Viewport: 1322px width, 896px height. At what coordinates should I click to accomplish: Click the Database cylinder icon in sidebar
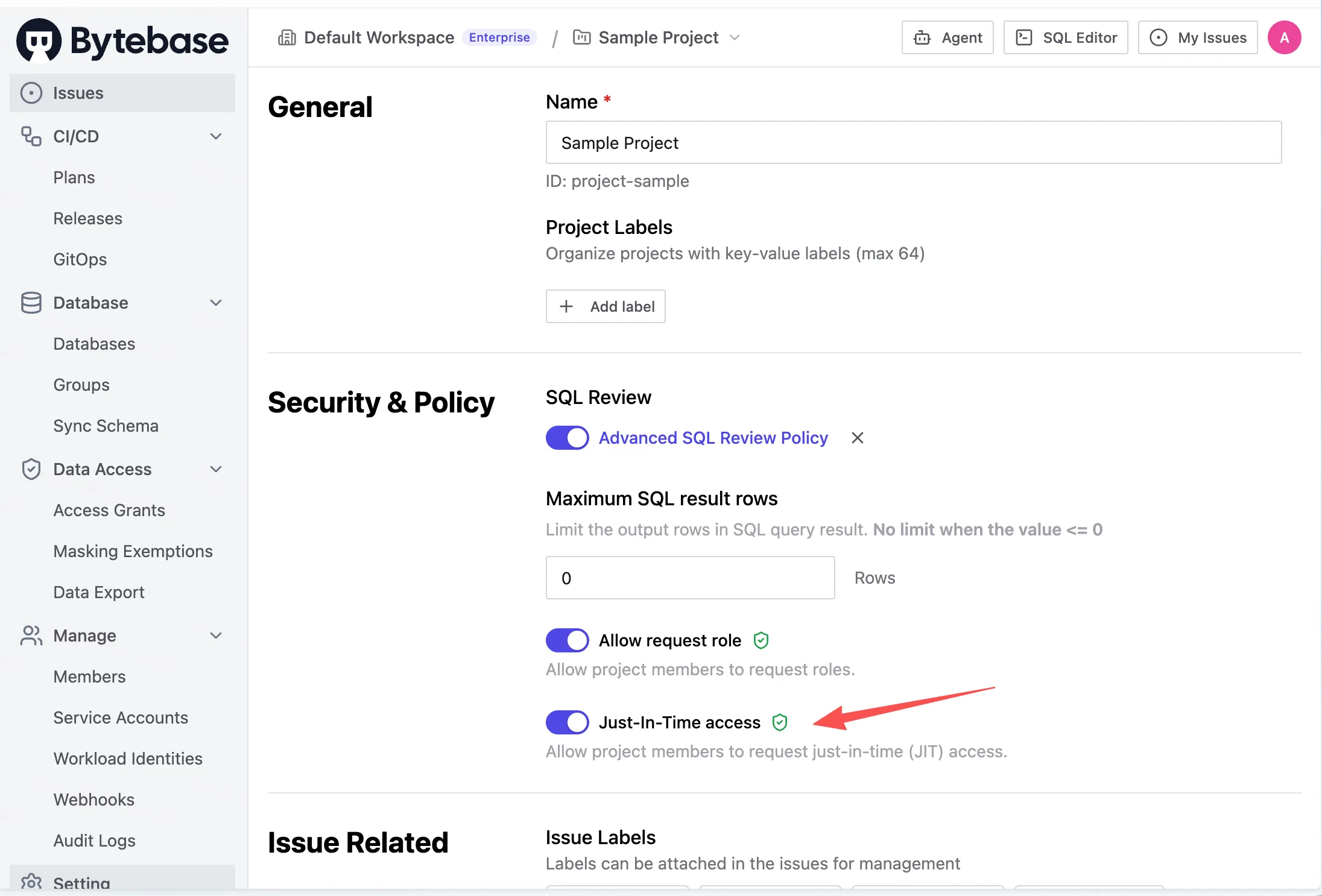click(31, 303)
